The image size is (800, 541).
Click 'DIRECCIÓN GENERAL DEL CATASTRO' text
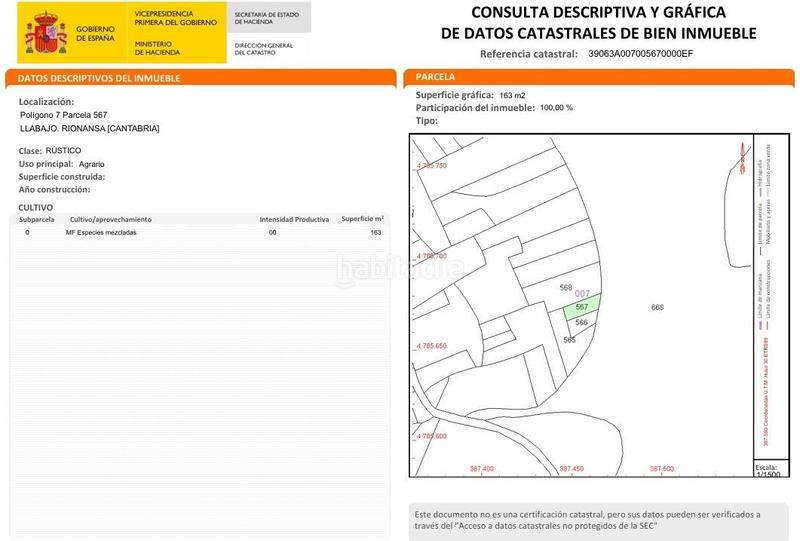click(264, 49)
